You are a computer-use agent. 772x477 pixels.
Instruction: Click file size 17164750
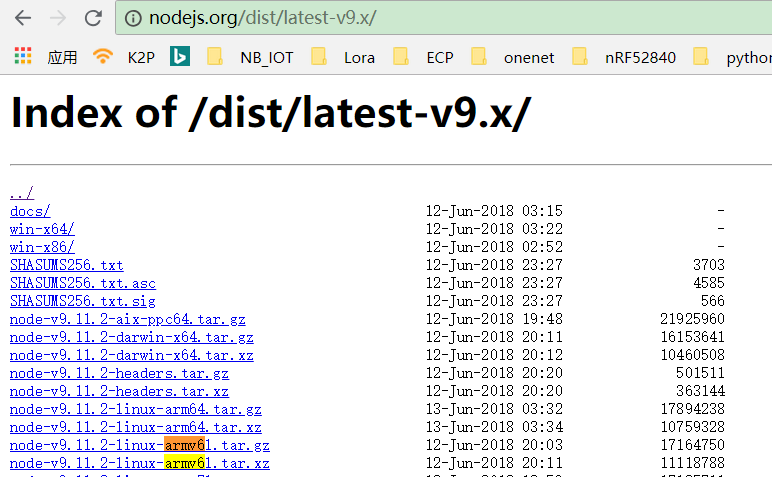pyautogui.click(x=692, y=445)
